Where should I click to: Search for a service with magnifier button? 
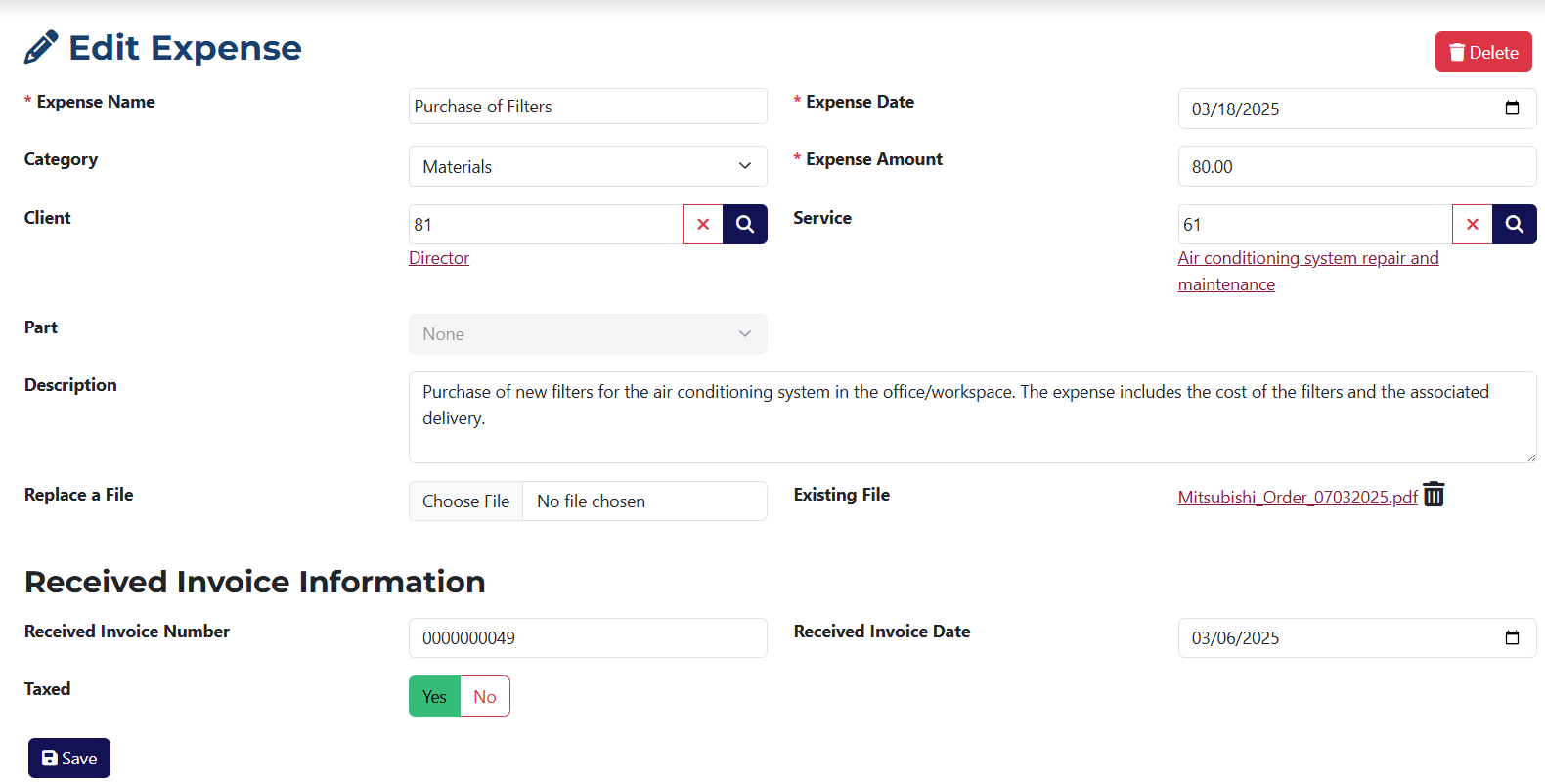[1515, 225]
